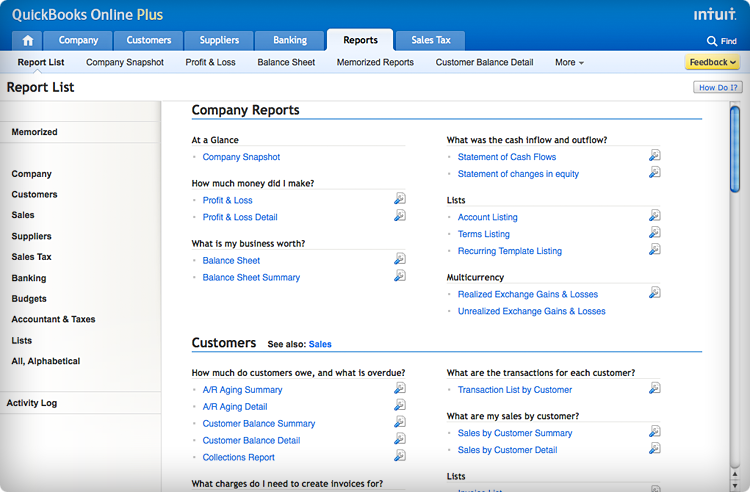This screenshot has width=750, height=492.
Task: Open the Transaction List by Customer link
Action: pos(515,390)
